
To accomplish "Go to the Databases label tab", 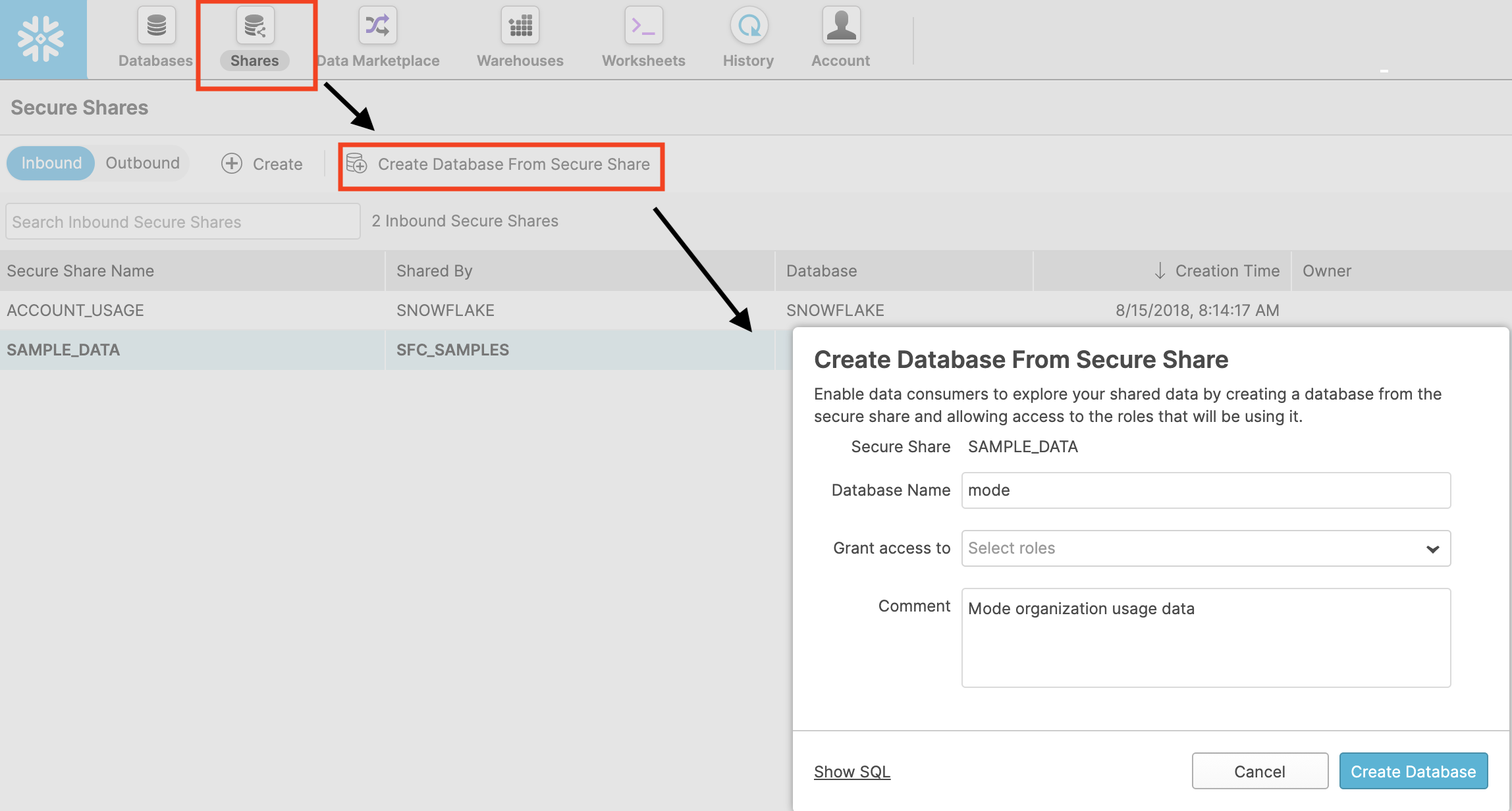I will click(x=155, y=61).
